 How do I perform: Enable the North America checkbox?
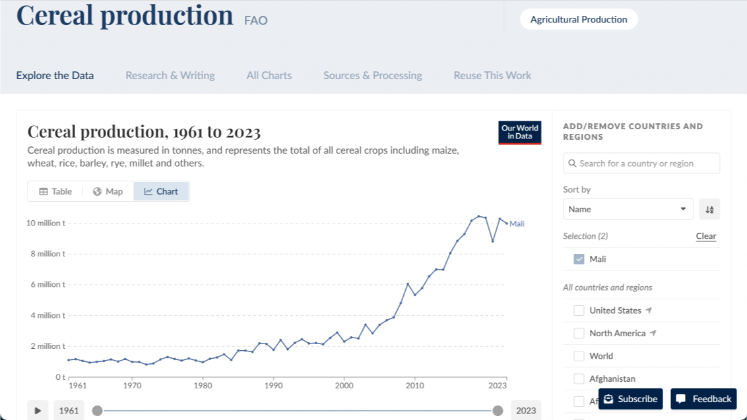pos(579,333)
